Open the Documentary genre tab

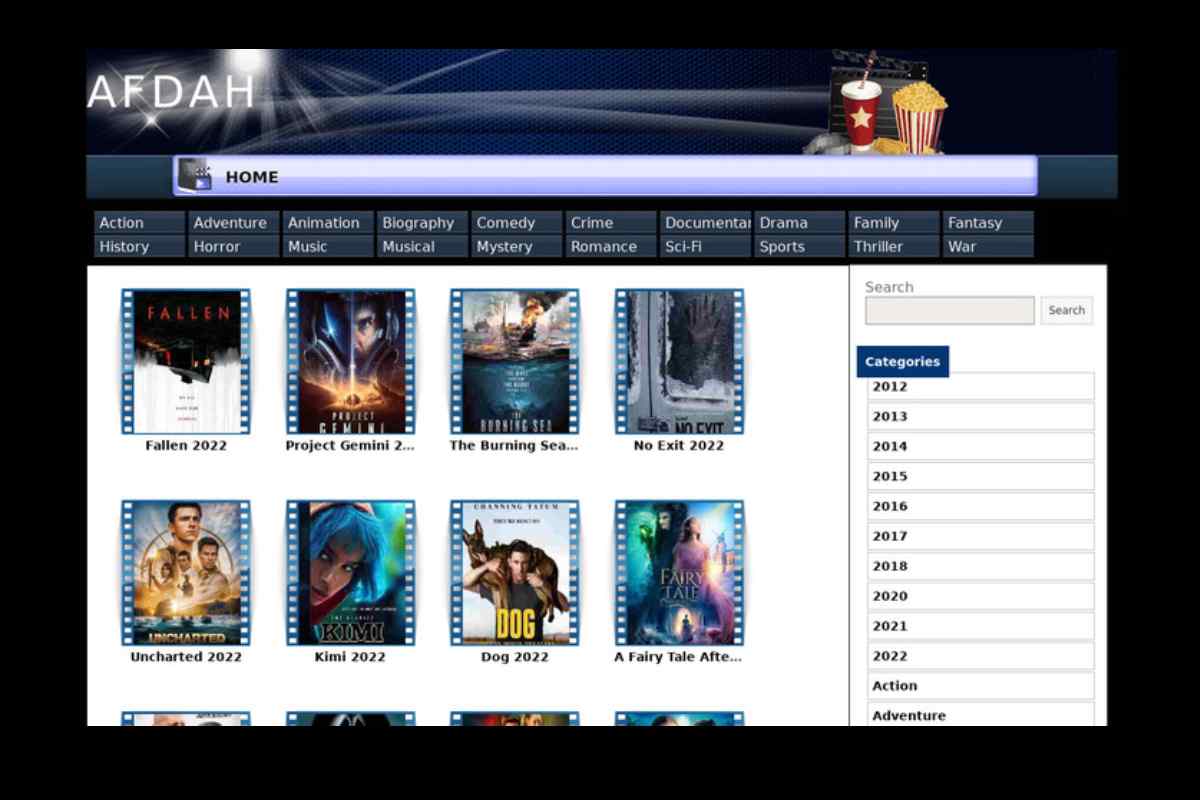(706, 223)
